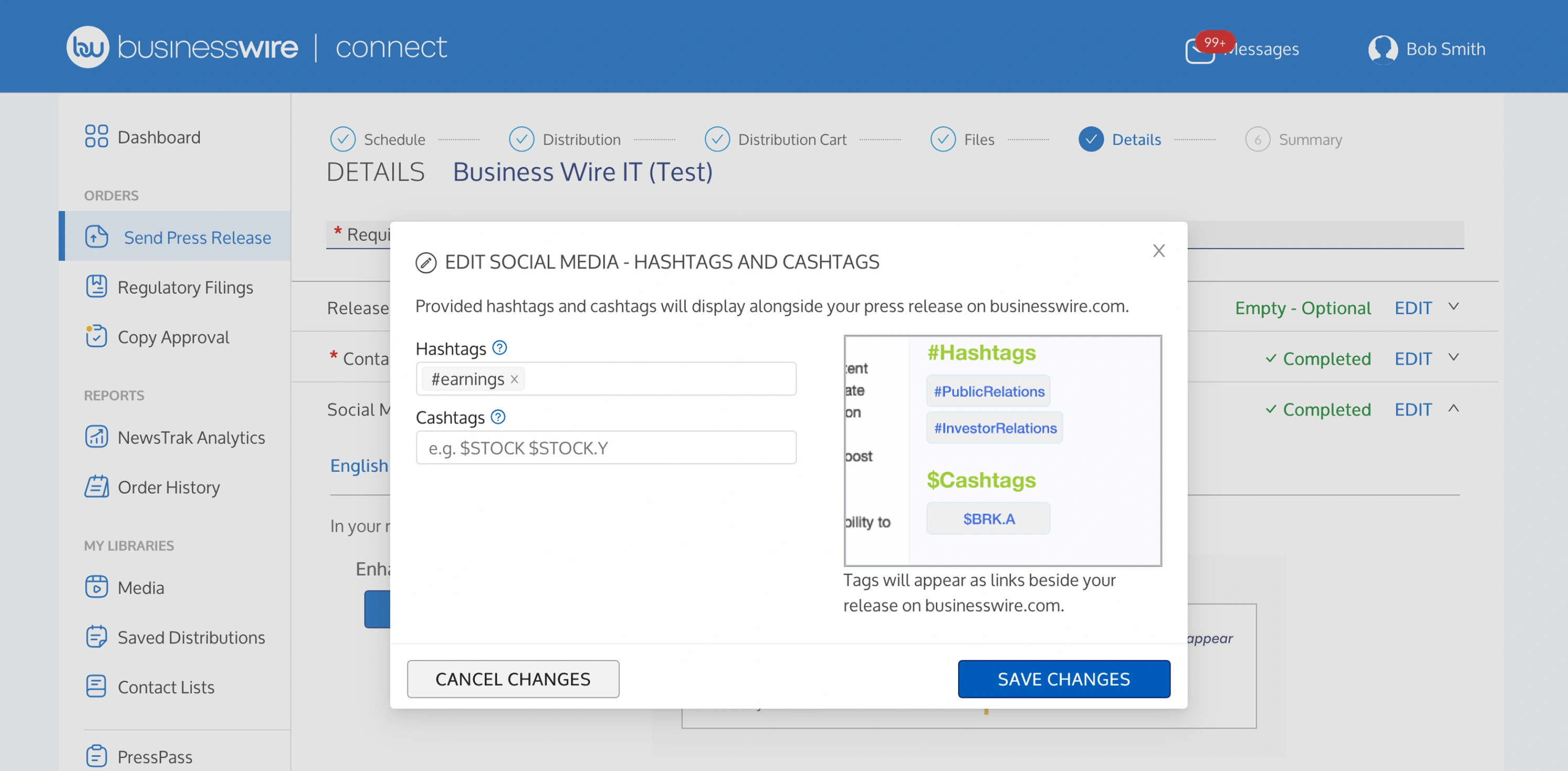Click the Regulatory Filings icon

tap(96, 286)
